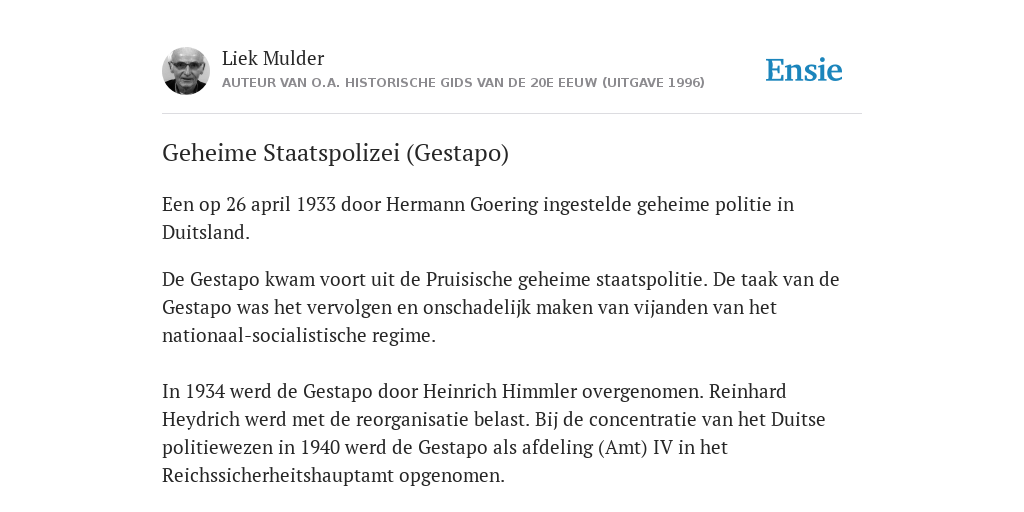The width and height of the screenshot is (1024, 512).
Task: Click the name Reinhard Heydrich
Action: (748, 391)
